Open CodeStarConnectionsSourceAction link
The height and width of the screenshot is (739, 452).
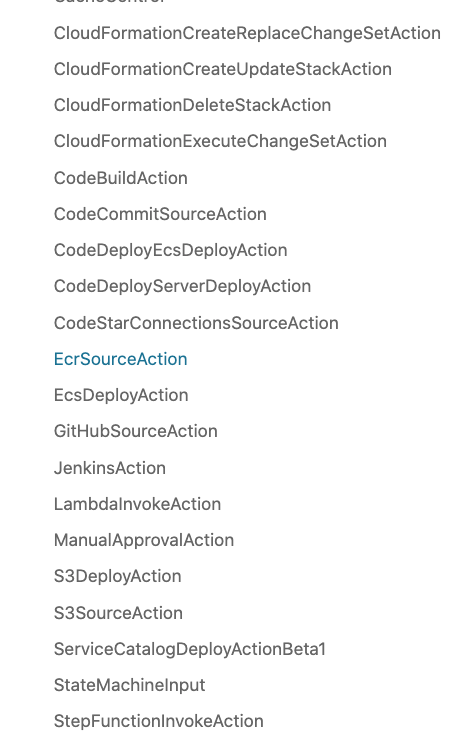pyautogui.click(x=196, y=323)
